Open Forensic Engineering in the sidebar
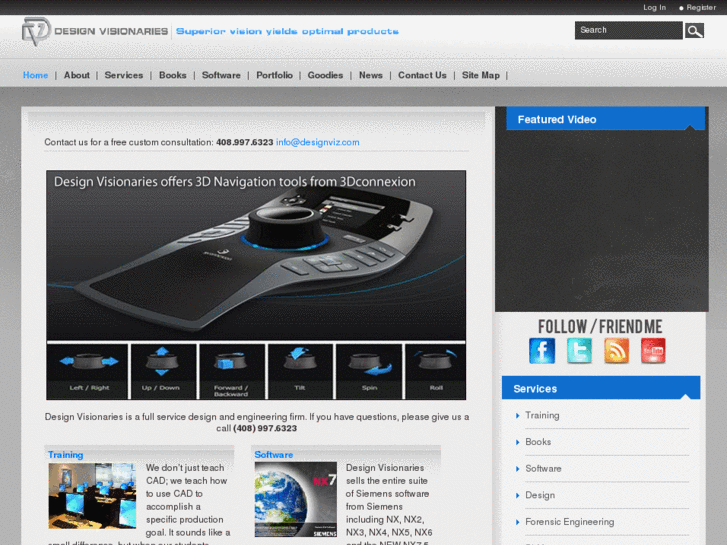Screen dimensions: 727x545 (569, 522)
